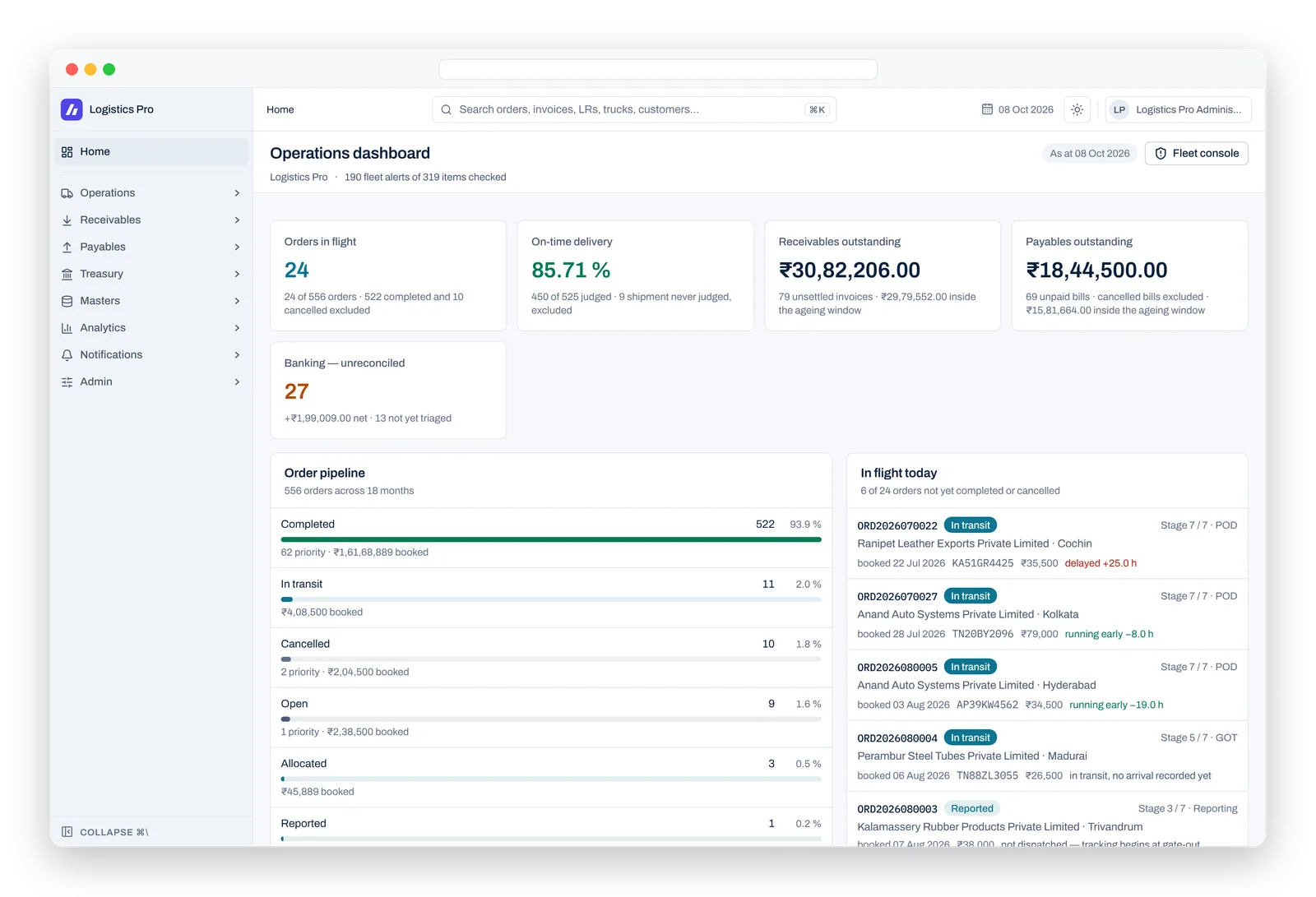
Task: Click the COLLAPSE sidebar button label
Action: (x=114, y=832)
